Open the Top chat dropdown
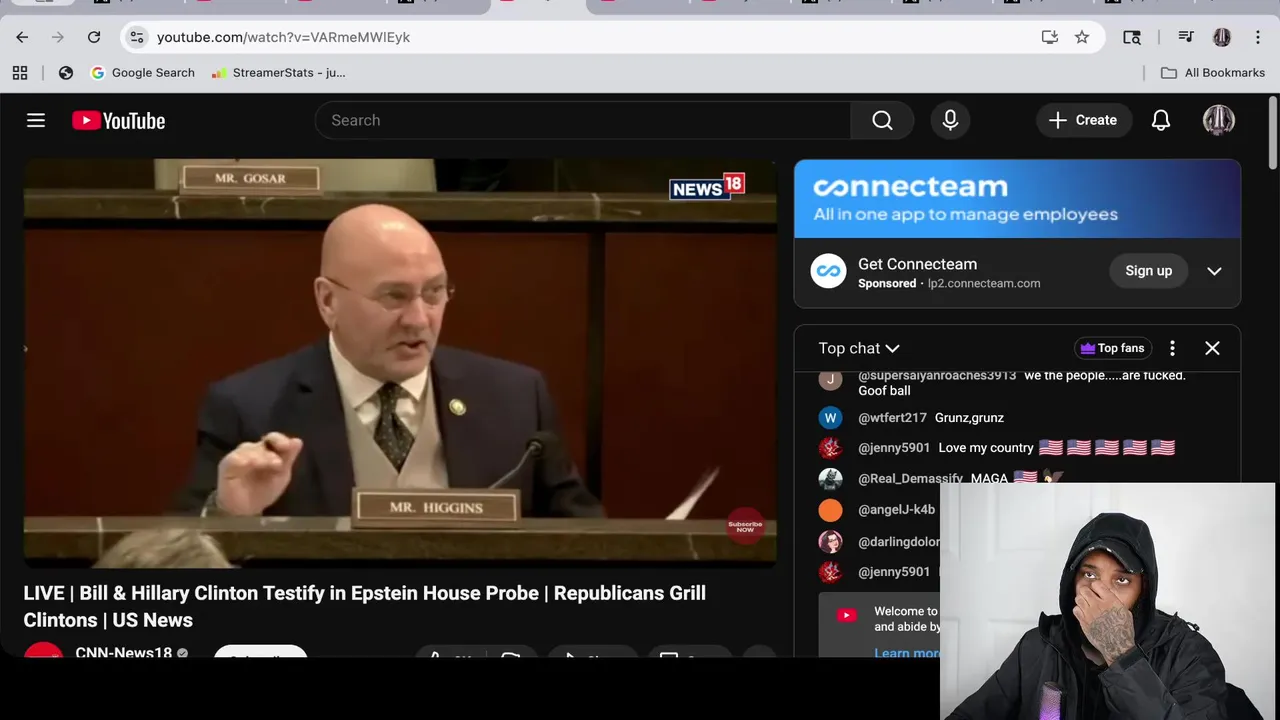Viewport: 1280px width, 720px height. [859, 348]
